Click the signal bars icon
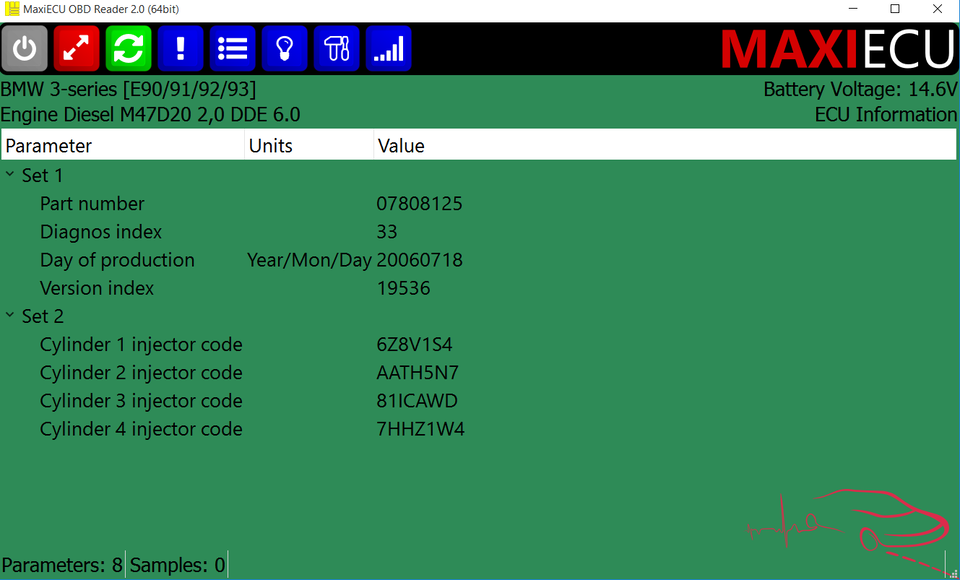 pyautogui.click(x=389, y=48)
